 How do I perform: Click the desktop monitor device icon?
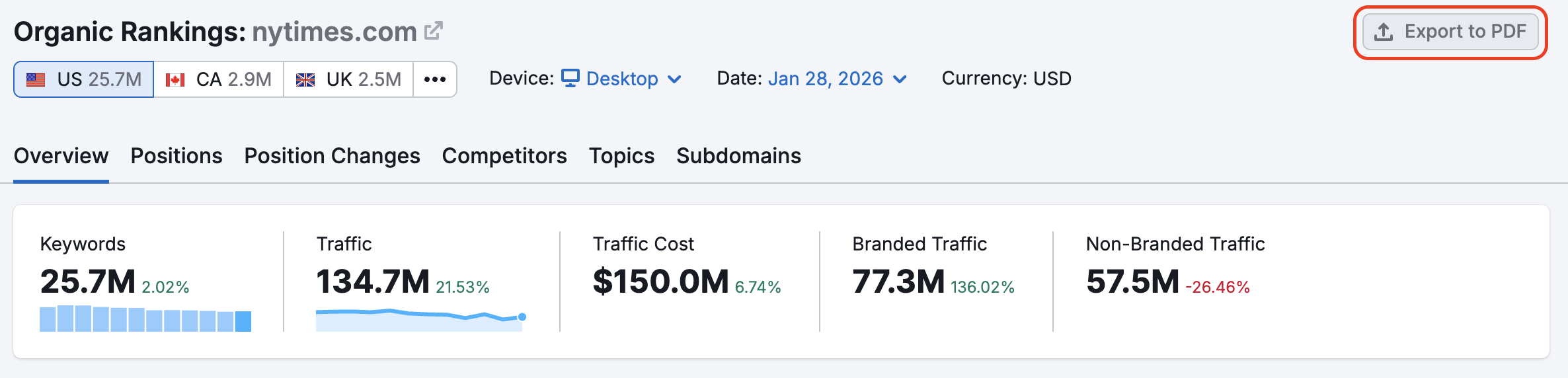pyautogui.click(x=570, y=78)
